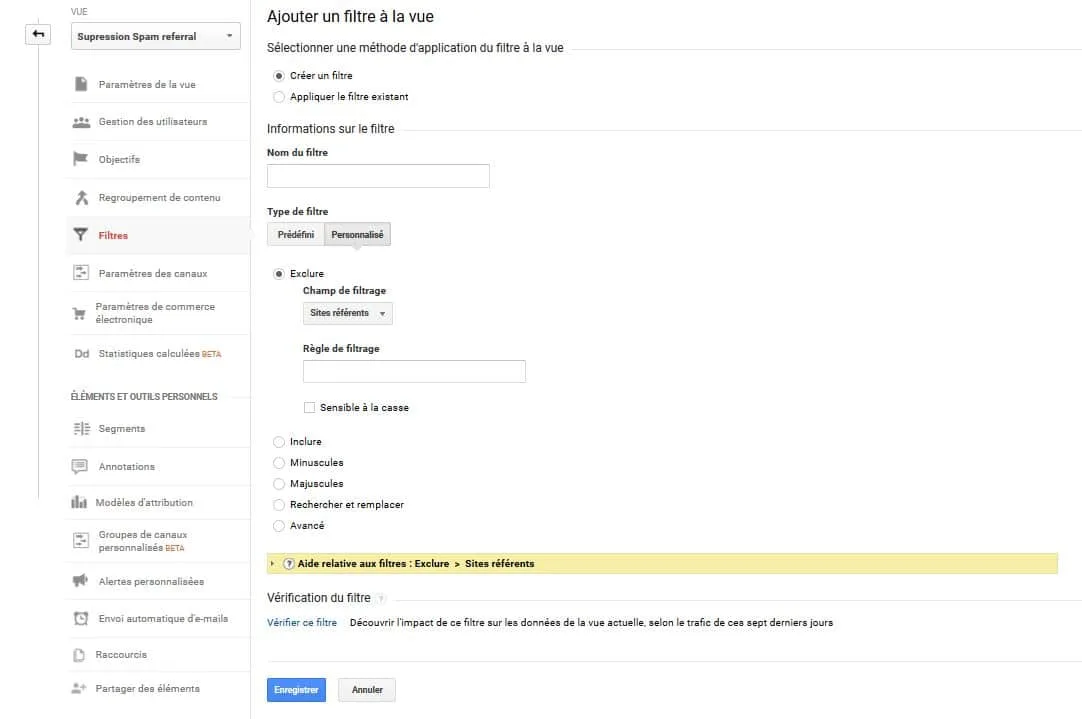Expand the Aide relative aux filtres triangle
This screenshot has width=1082, height=719.
coord(273,564)
